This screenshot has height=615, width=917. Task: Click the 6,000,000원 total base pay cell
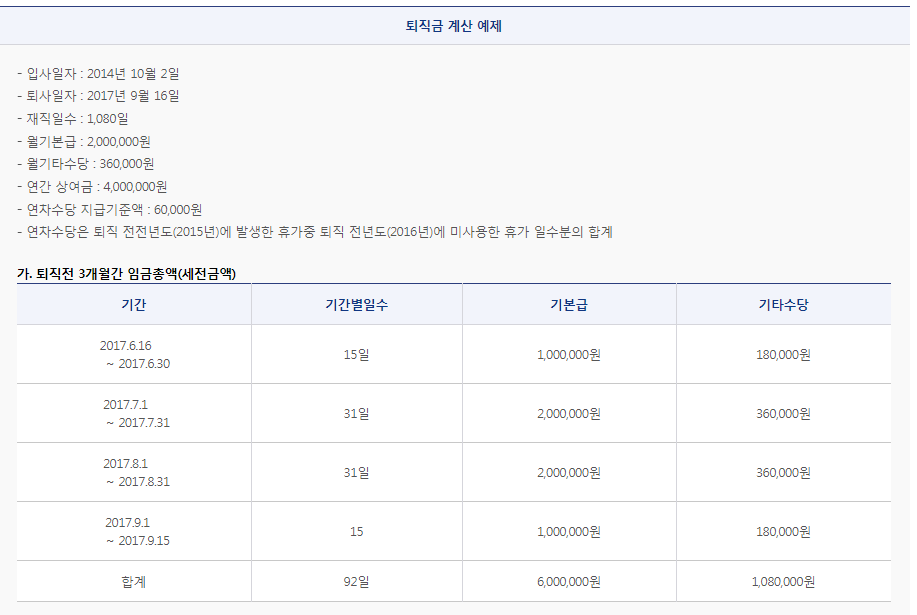pos(569,582)
